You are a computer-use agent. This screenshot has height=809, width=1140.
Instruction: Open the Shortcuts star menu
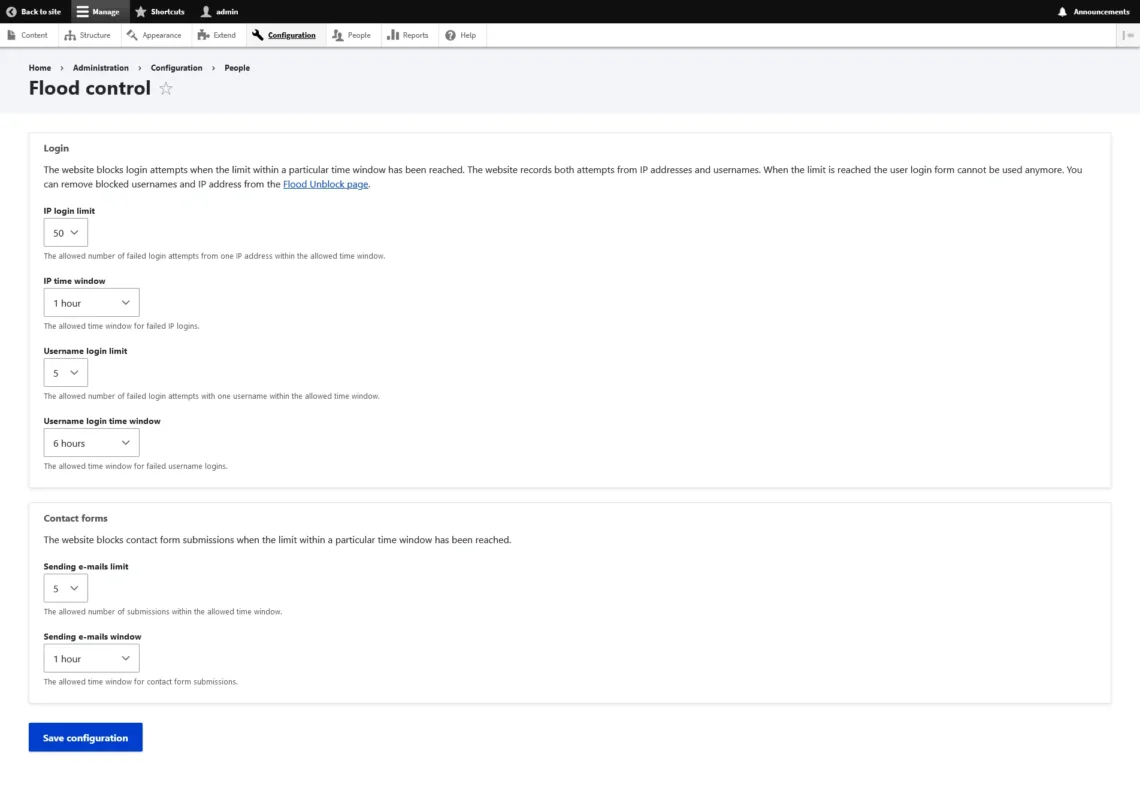160,12
